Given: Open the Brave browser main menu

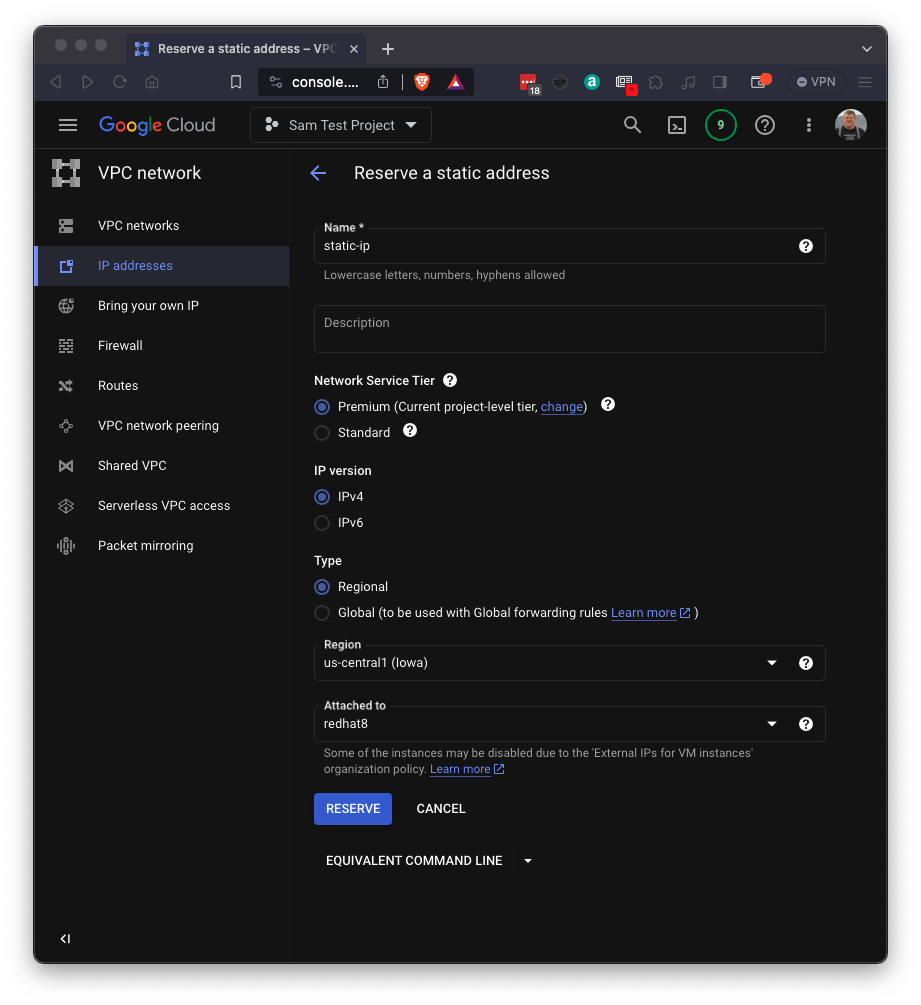Looking at the screenshot, I should pyautogui.click(x=865, y=82).
